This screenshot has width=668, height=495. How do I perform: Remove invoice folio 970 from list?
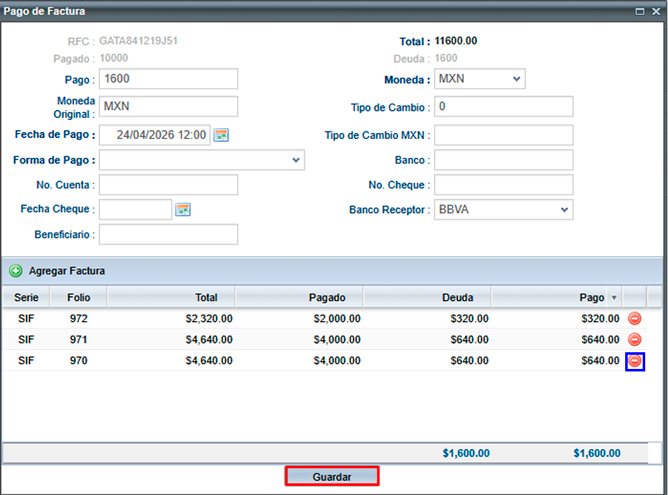coord(635,361)
